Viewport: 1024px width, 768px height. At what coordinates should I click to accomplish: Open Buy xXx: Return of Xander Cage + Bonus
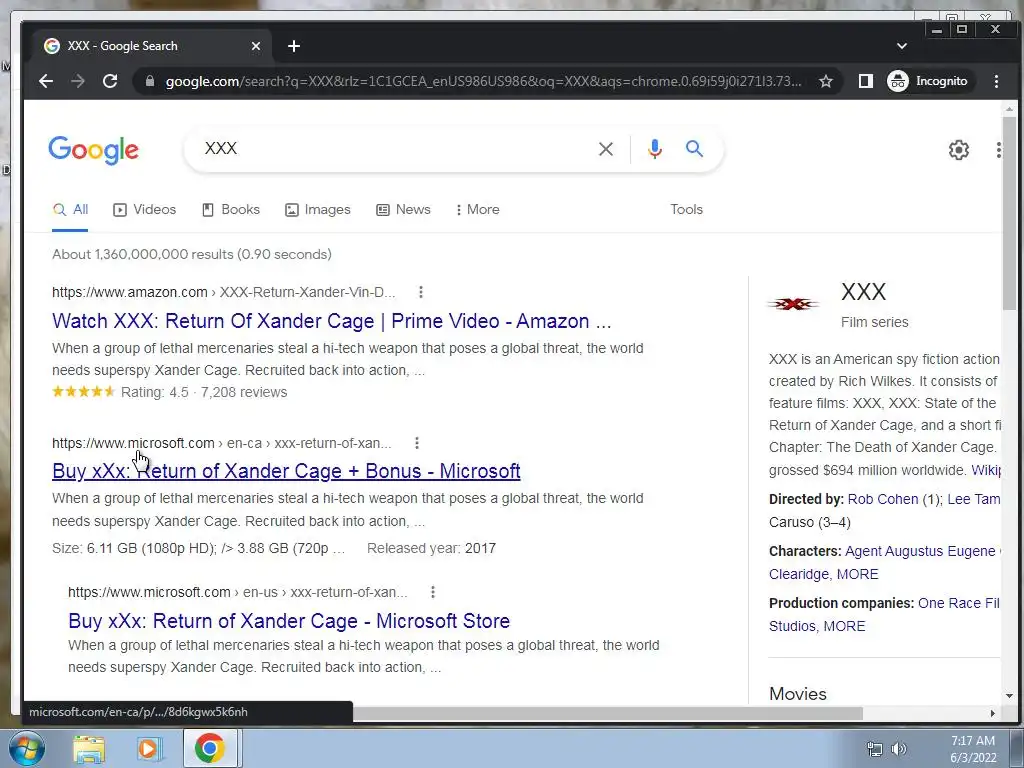click(286, 471)
